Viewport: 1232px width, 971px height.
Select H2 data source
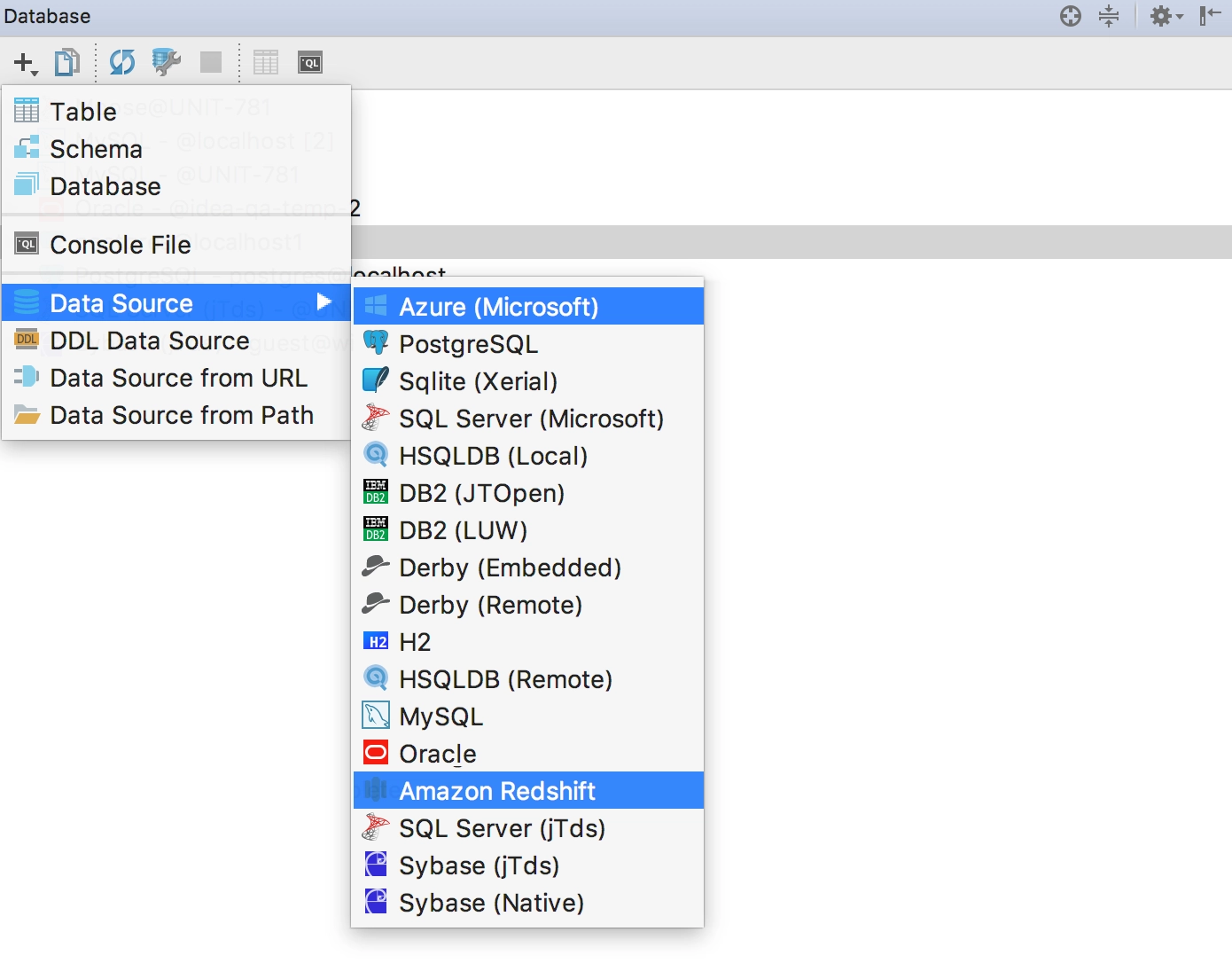[x=528, y=642]
